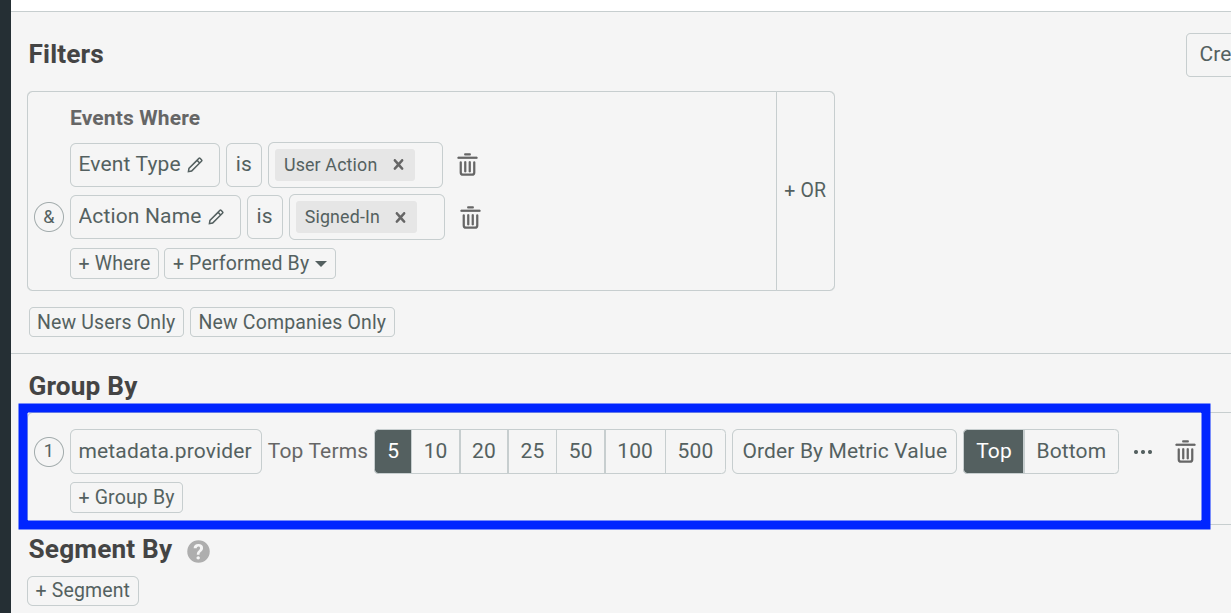
Task: Enable the New Companies Only filter
Action: [x=292, y=321]
